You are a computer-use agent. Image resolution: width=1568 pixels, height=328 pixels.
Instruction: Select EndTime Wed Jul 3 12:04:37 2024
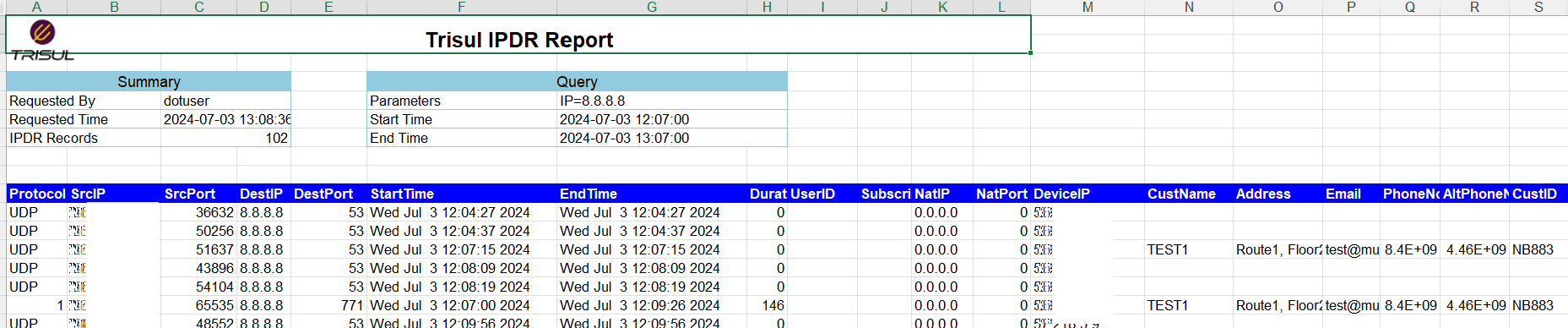pyautogui.click(x=652, y=231)
